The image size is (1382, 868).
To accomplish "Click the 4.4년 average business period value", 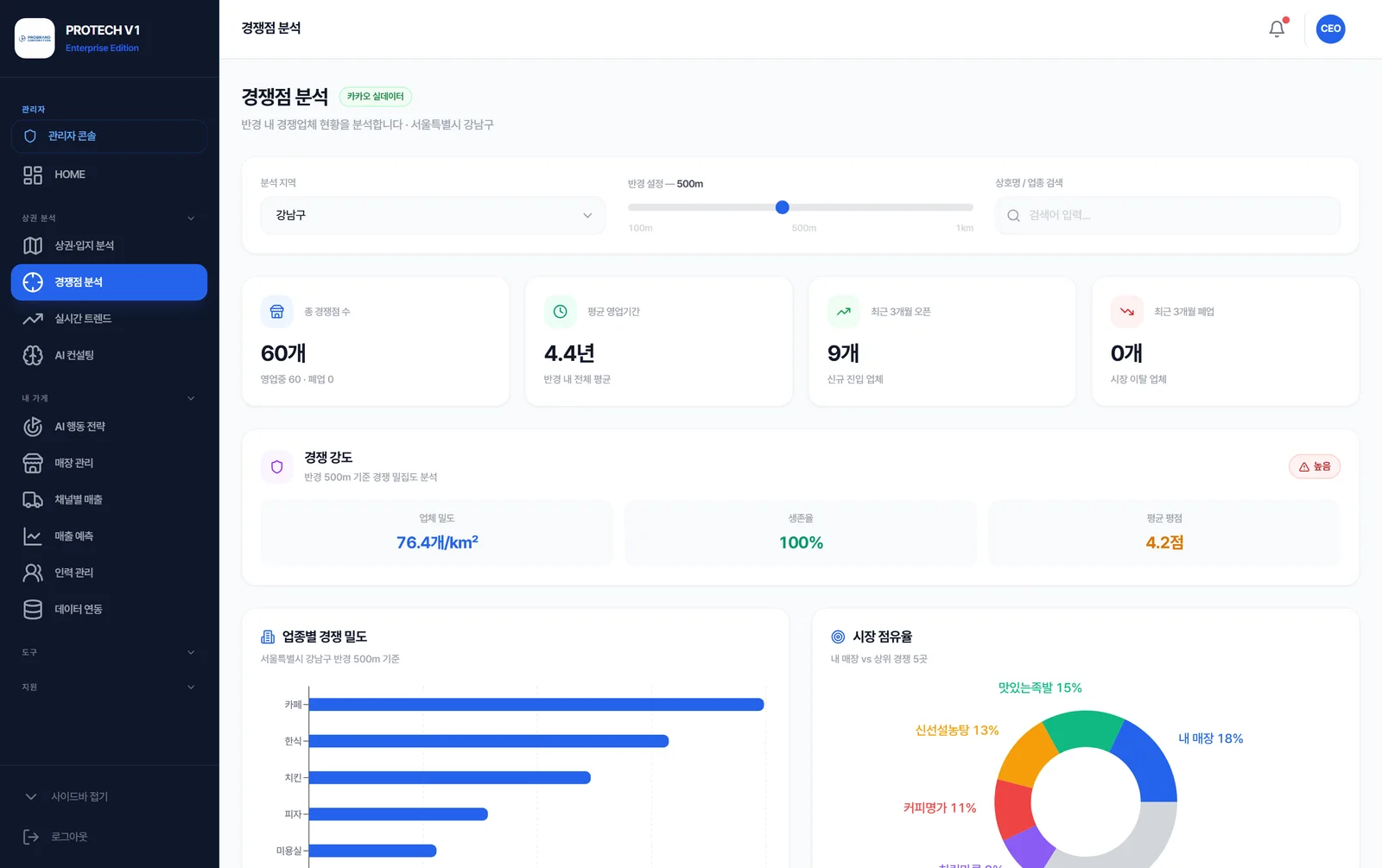I will [x=569, y=353].
